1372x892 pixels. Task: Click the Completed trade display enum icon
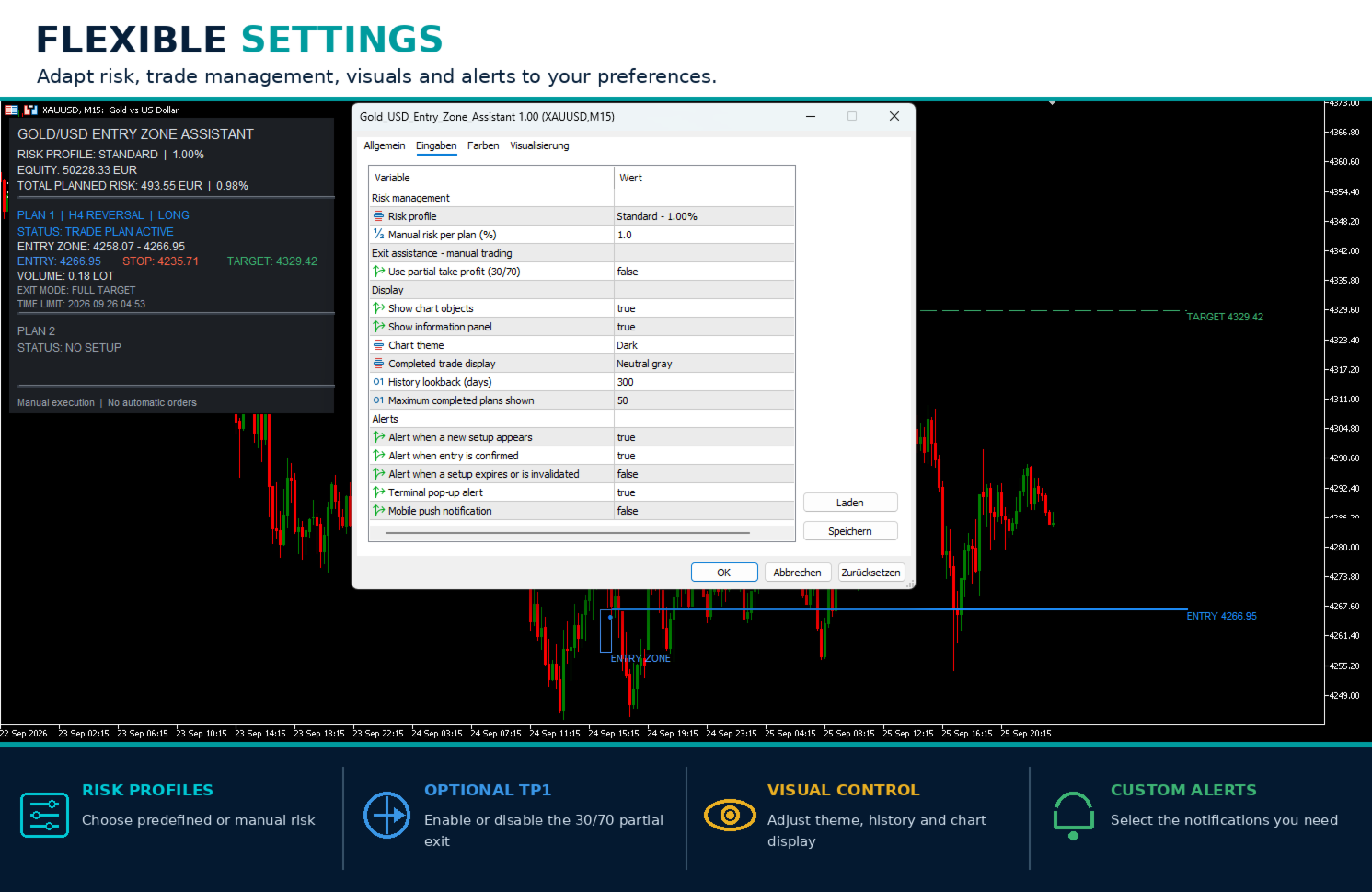[x=378, y=364]
